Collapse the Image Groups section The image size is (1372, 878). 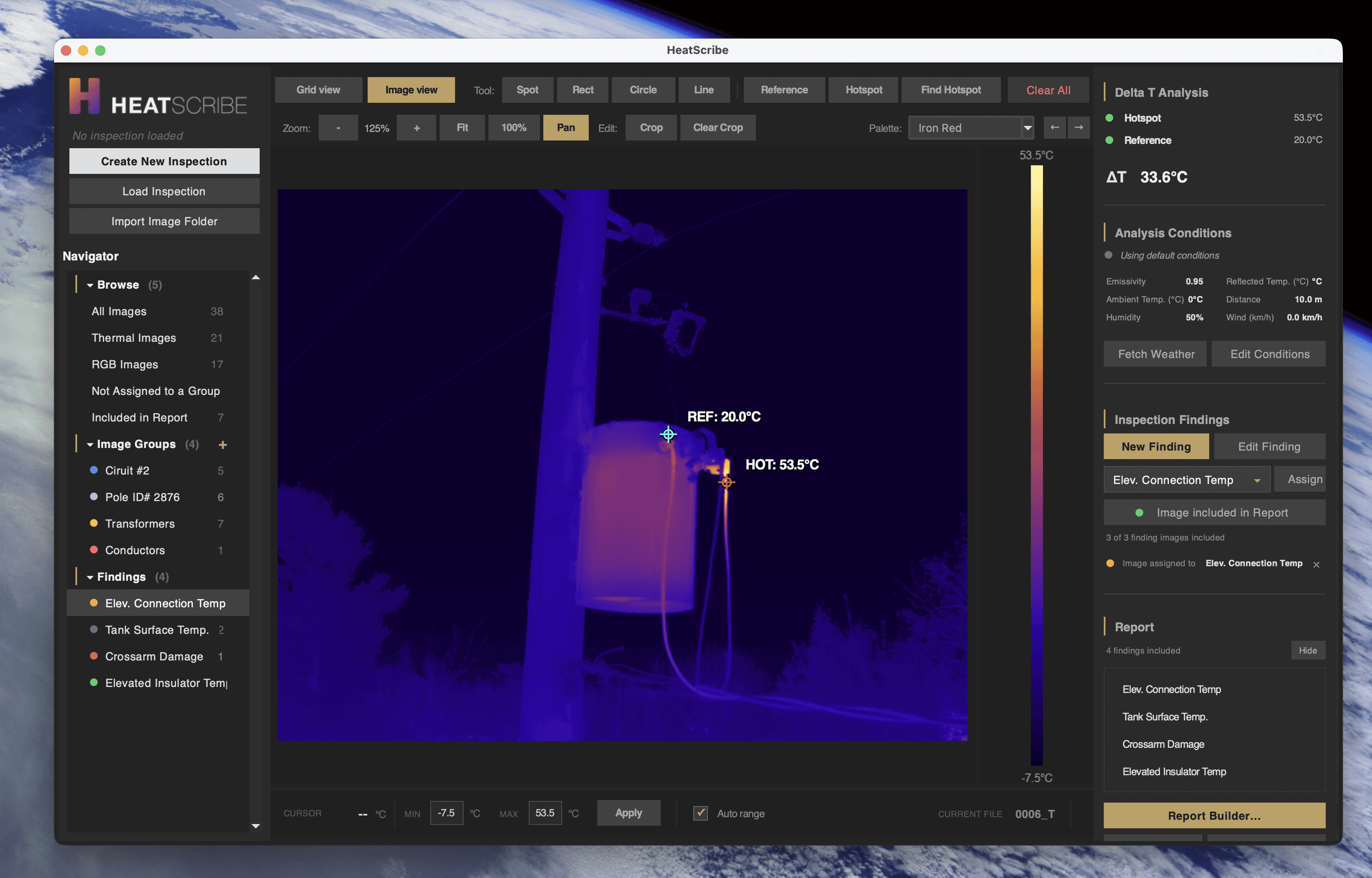[90, 445]
